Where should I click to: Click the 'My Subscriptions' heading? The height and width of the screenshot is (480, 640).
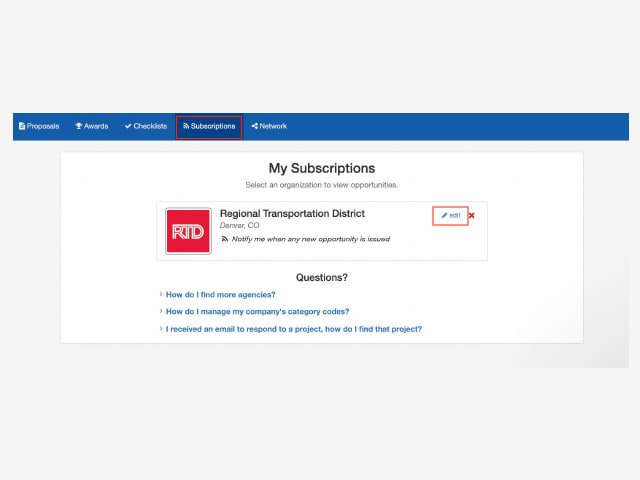click(x=322, y=168)
